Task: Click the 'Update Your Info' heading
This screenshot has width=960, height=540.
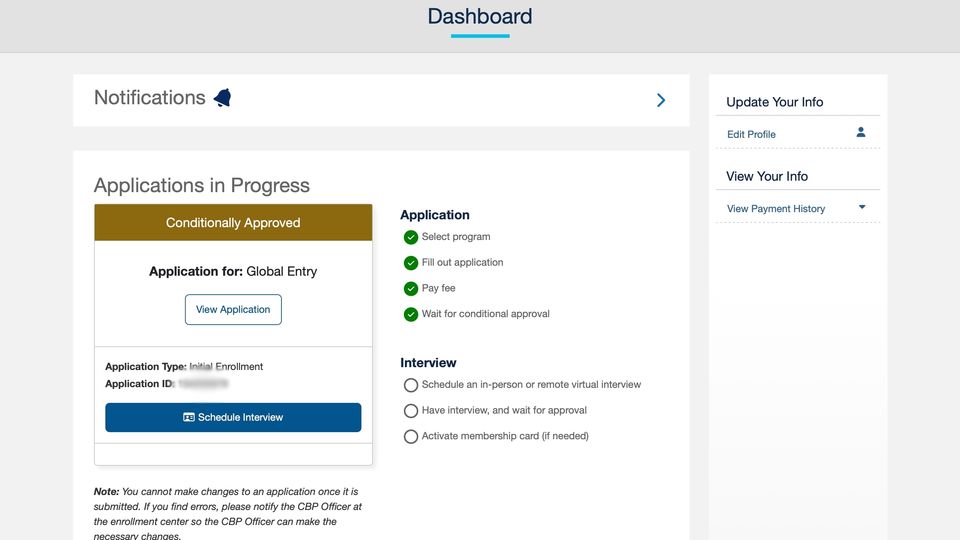Action: point(774,102)
